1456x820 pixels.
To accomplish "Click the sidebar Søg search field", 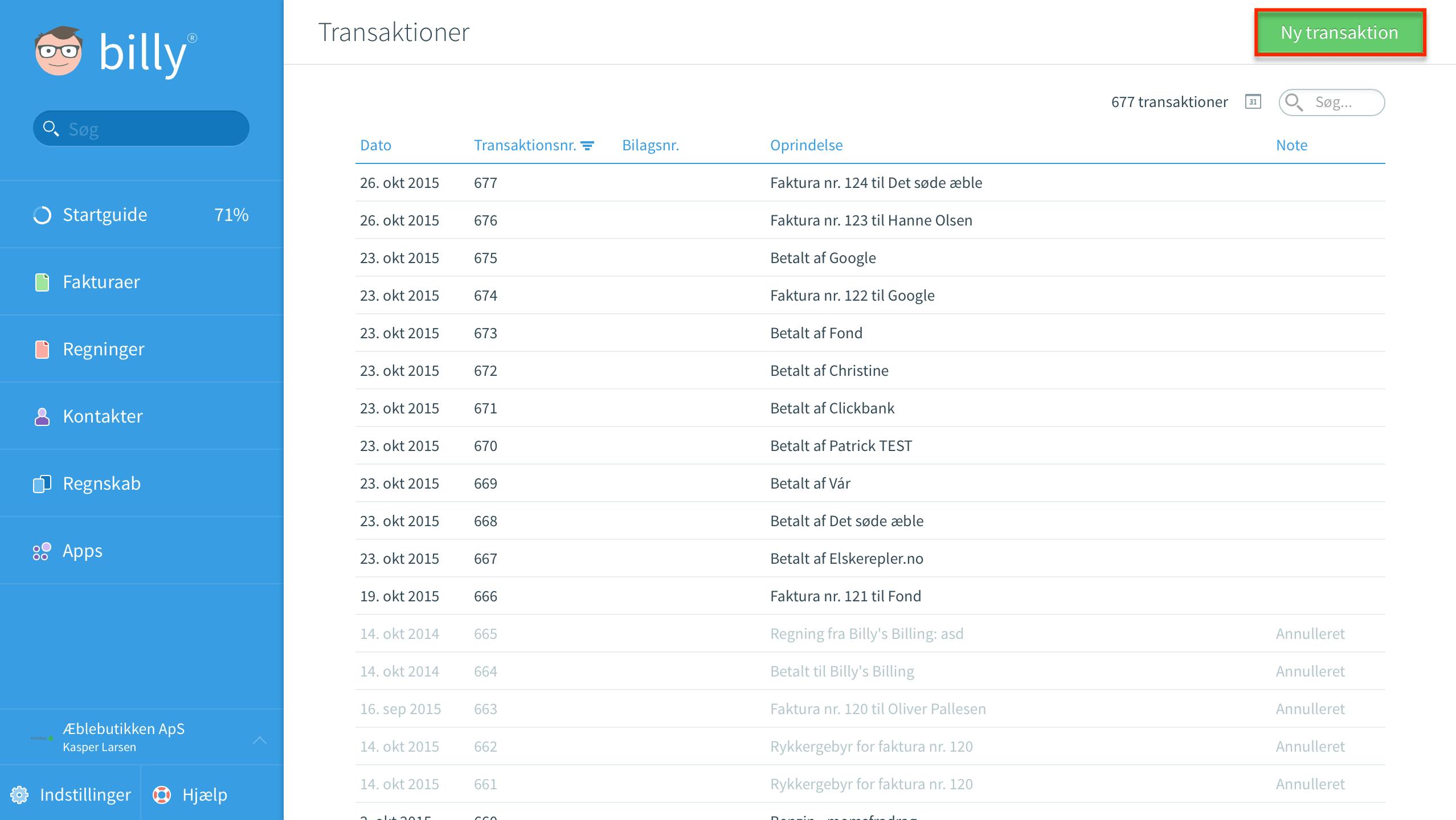I will pyautogui.click(x=141, y=129).
